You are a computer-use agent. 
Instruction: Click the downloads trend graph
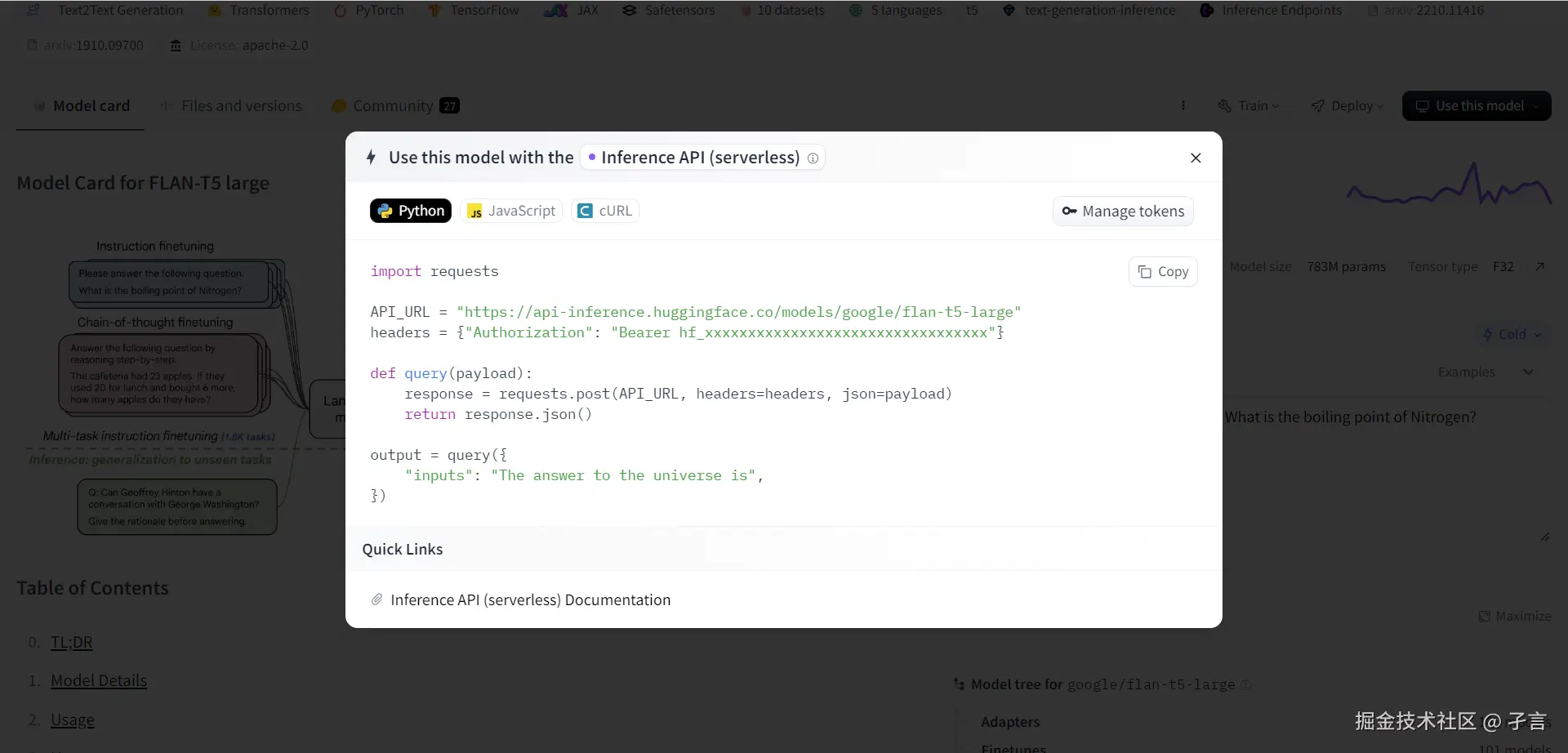1450,185
